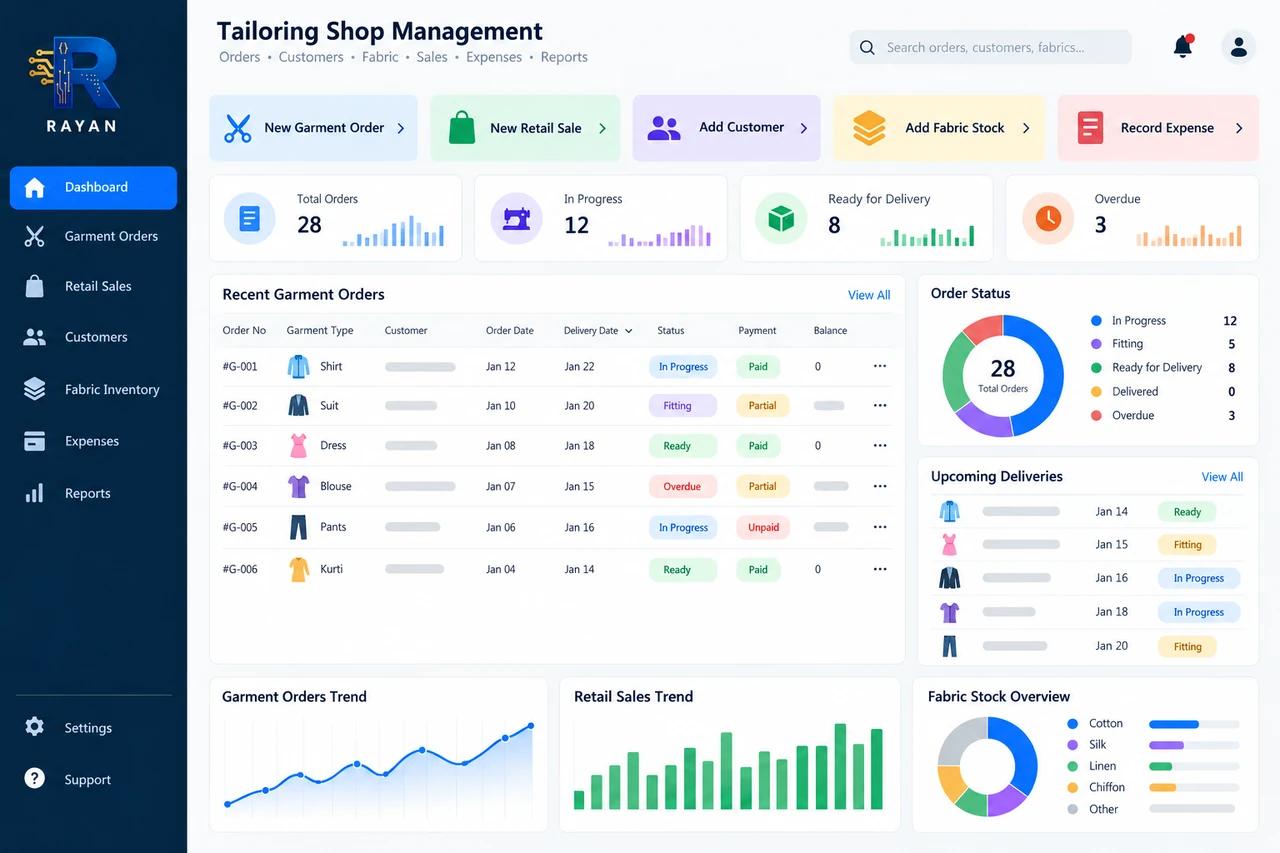
Task: Open the more options menu for order #G-001
Action: tap(880, 366)
